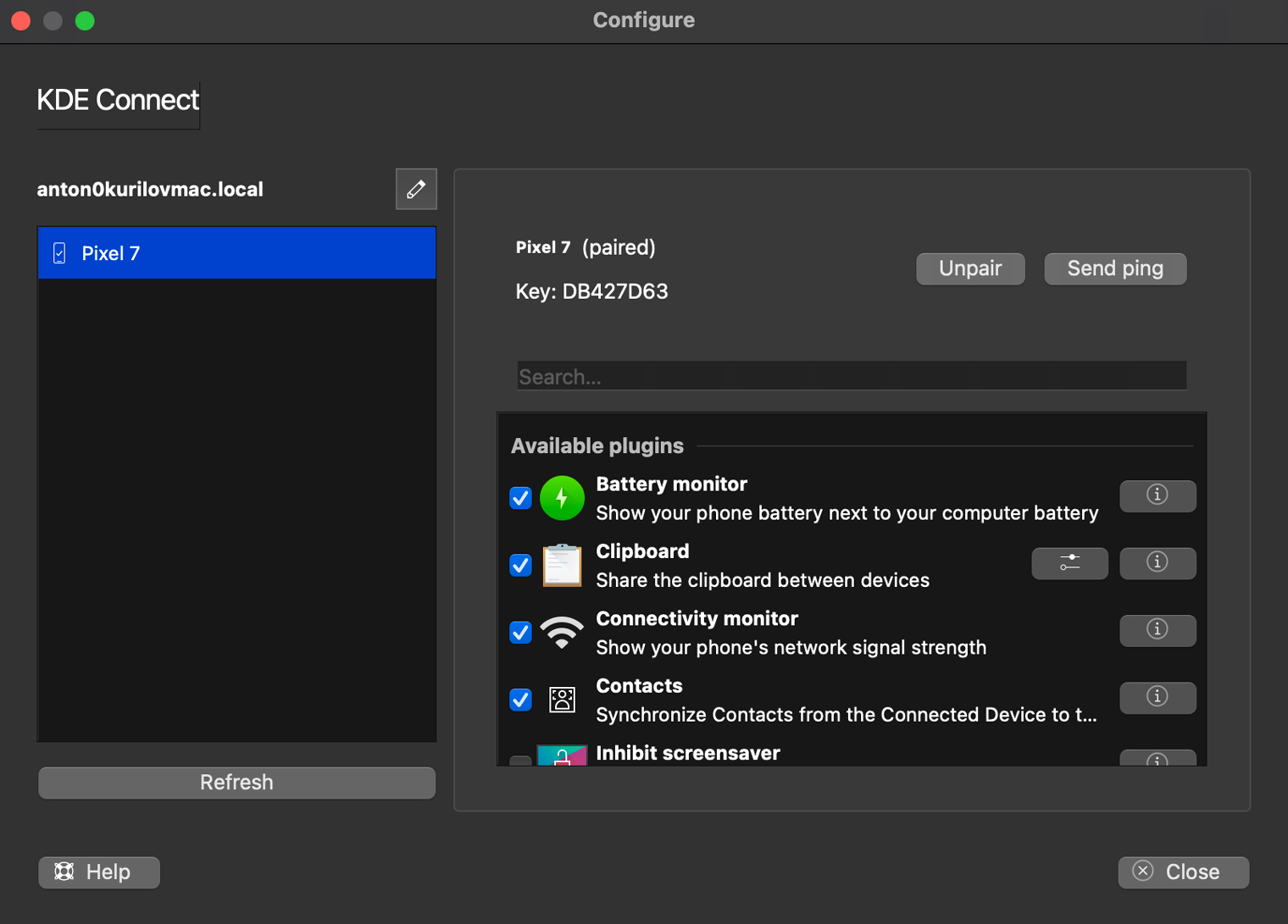
Task: Toggle the Connectivity monitor checkbox
Action: (520, 633)
